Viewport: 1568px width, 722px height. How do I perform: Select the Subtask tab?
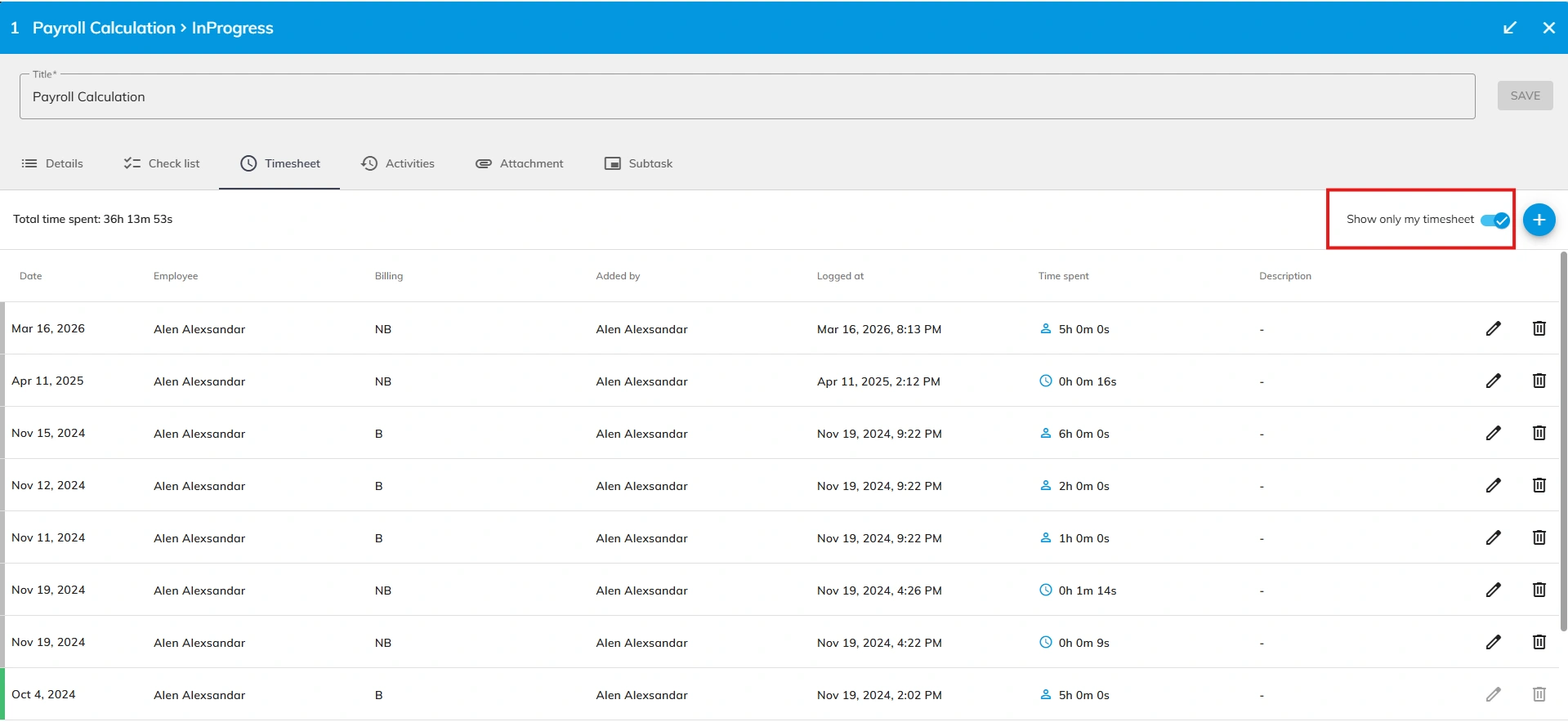[x=639, y=164]
